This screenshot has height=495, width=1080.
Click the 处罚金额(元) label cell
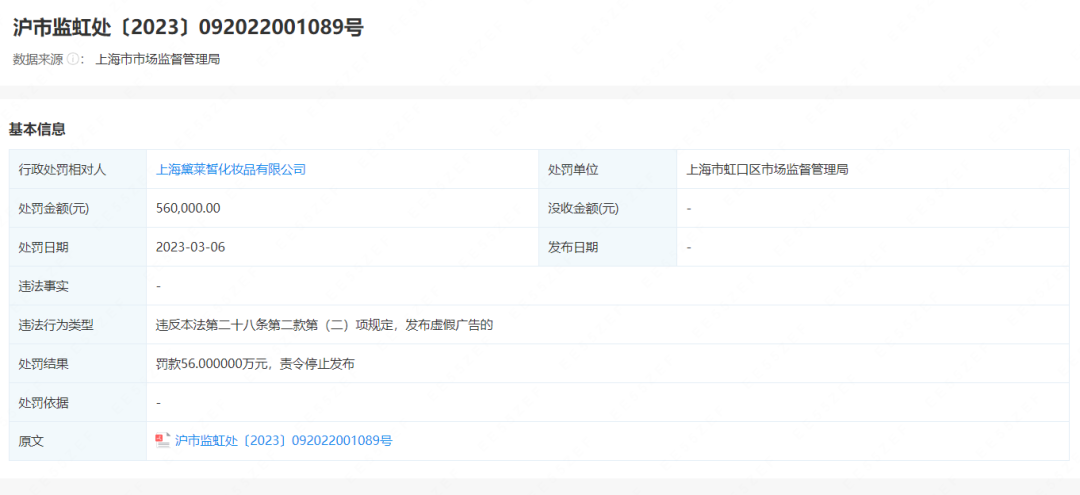coord(78,208)
